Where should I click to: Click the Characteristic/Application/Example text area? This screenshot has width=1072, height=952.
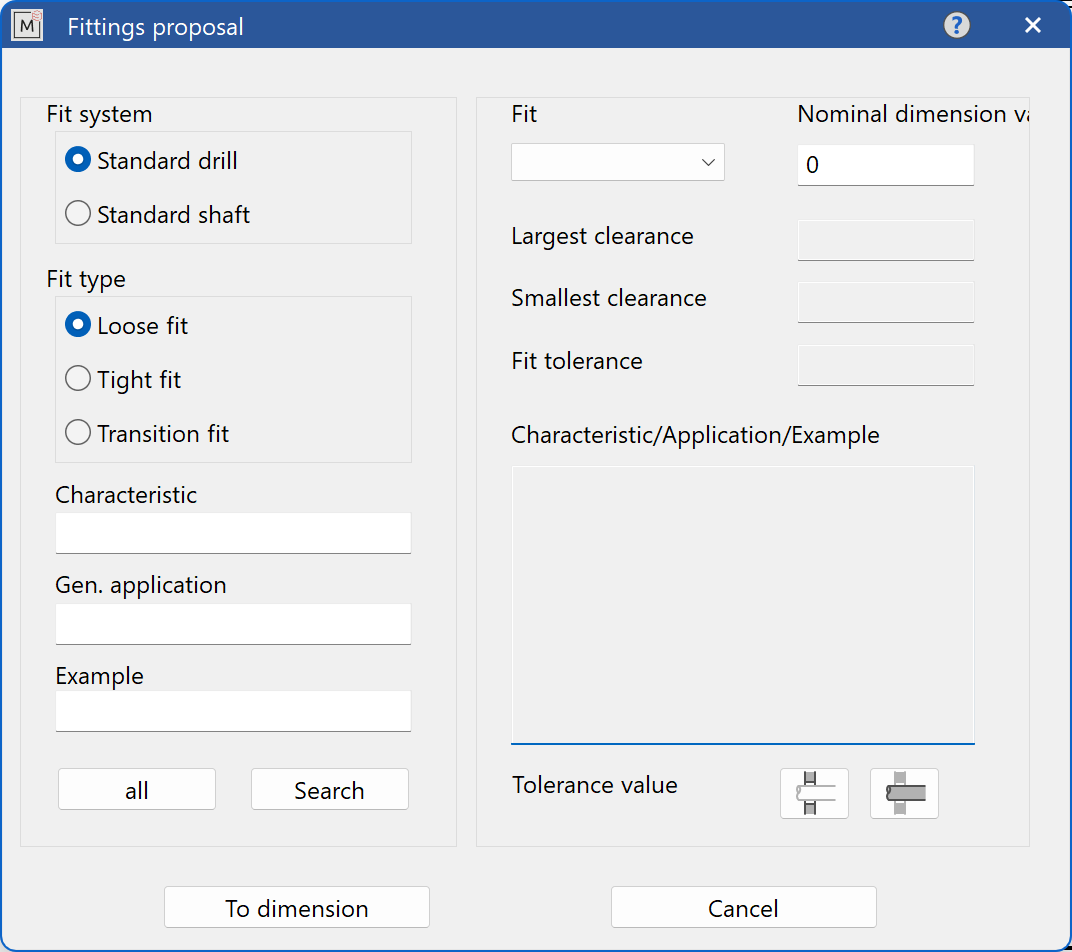pyautogui.click(x=742, y=605)
